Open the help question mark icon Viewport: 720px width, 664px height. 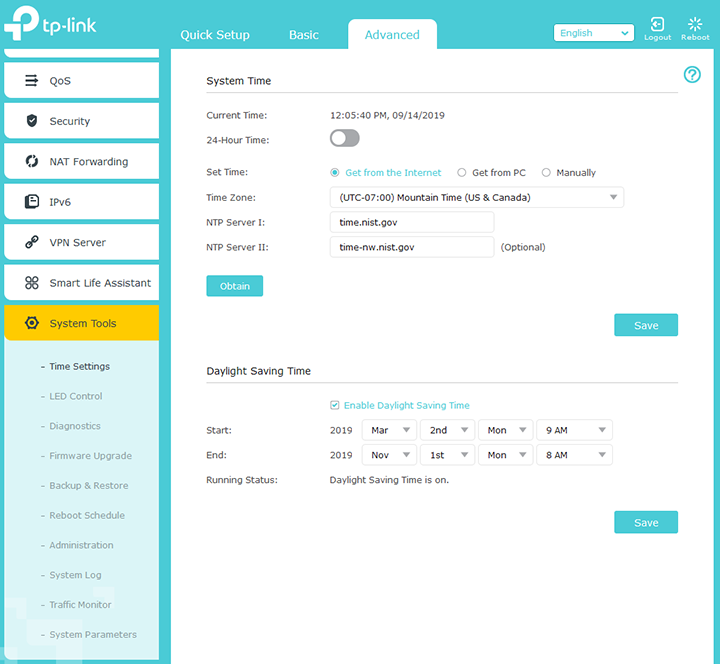(x=692, y=75)
